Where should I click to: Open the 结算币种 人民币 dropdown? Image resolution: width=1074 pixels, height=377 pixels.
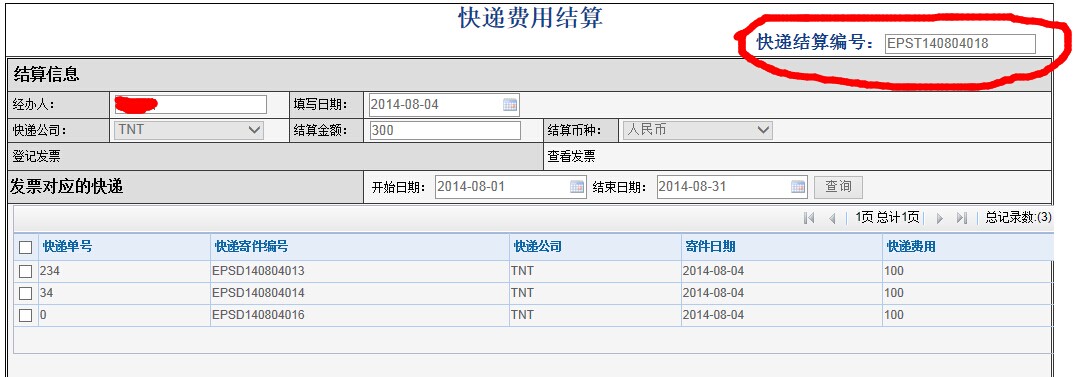click(x=697, y=130)
